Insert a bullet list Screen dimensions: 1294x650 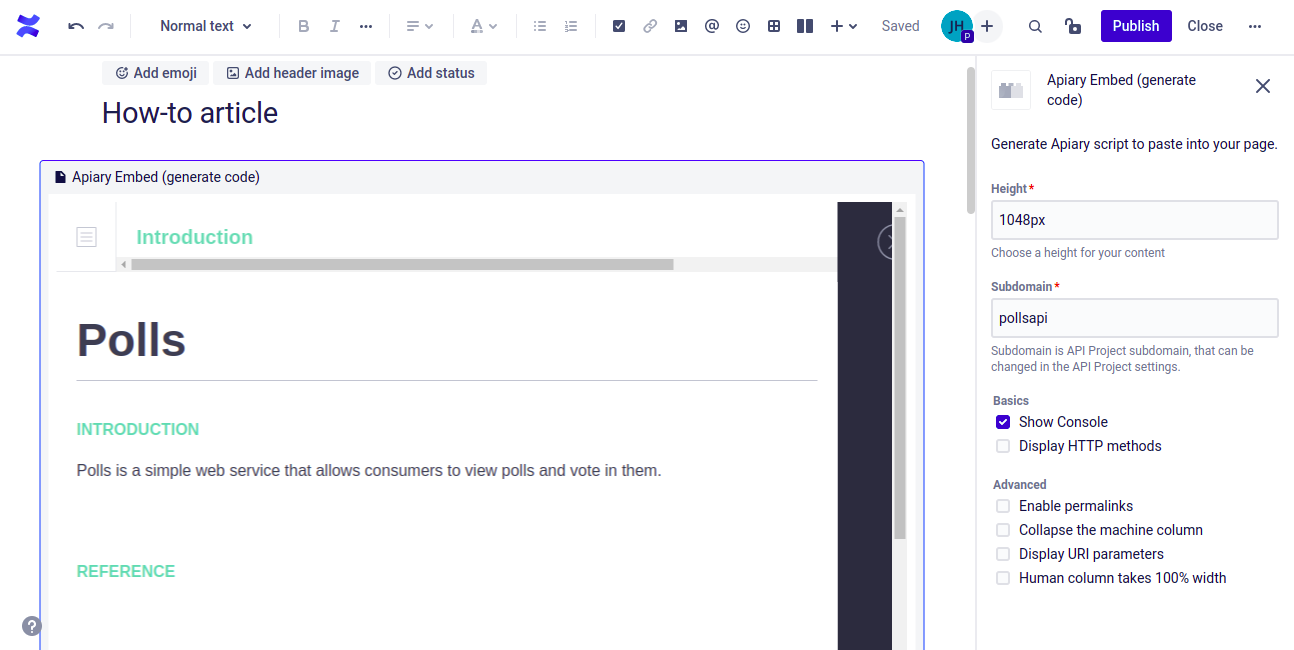[x=540, y=27]
